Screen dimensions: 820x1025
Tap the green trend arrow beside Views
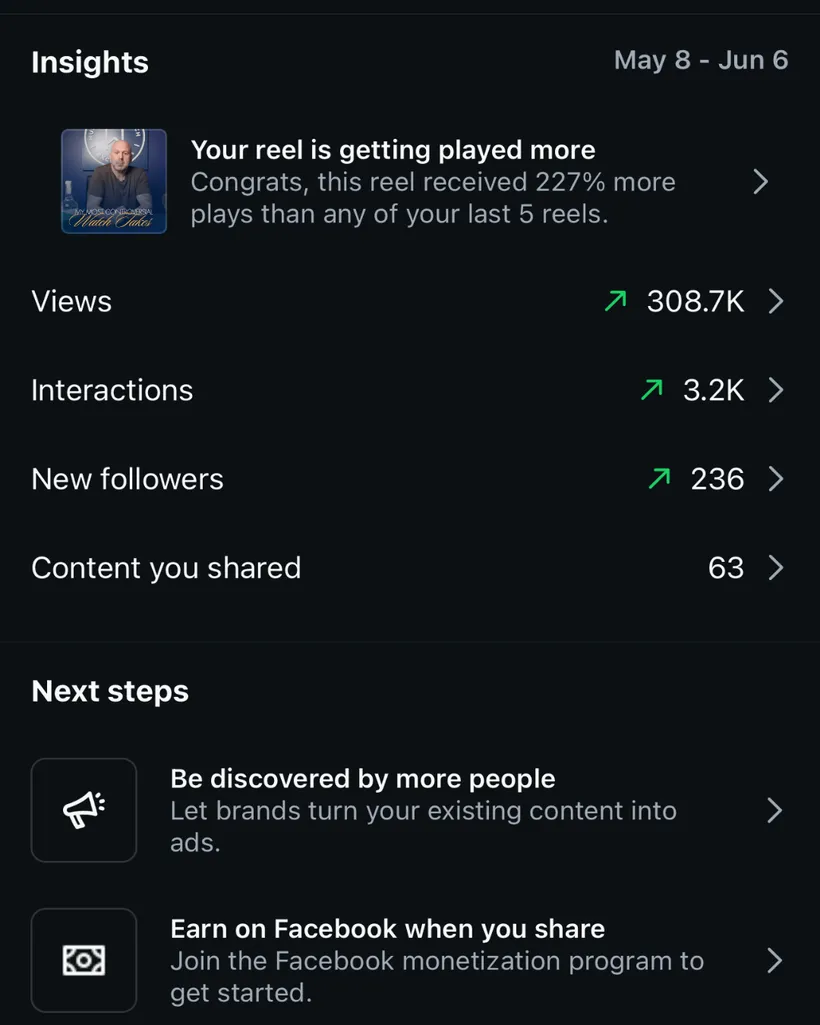point(615,301)
